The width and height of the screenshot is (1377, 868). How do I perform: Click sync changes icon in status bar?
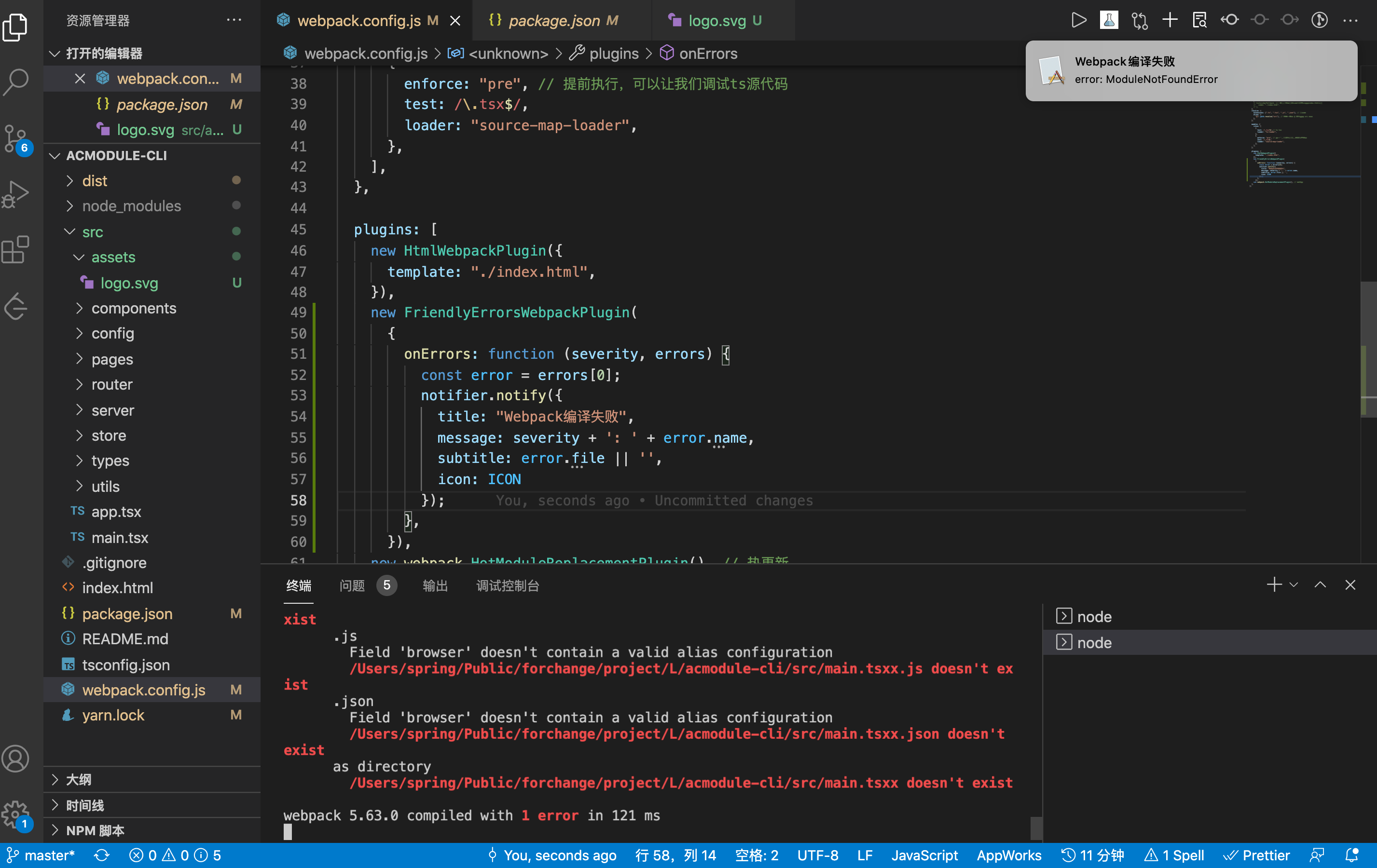pos(102,855)
